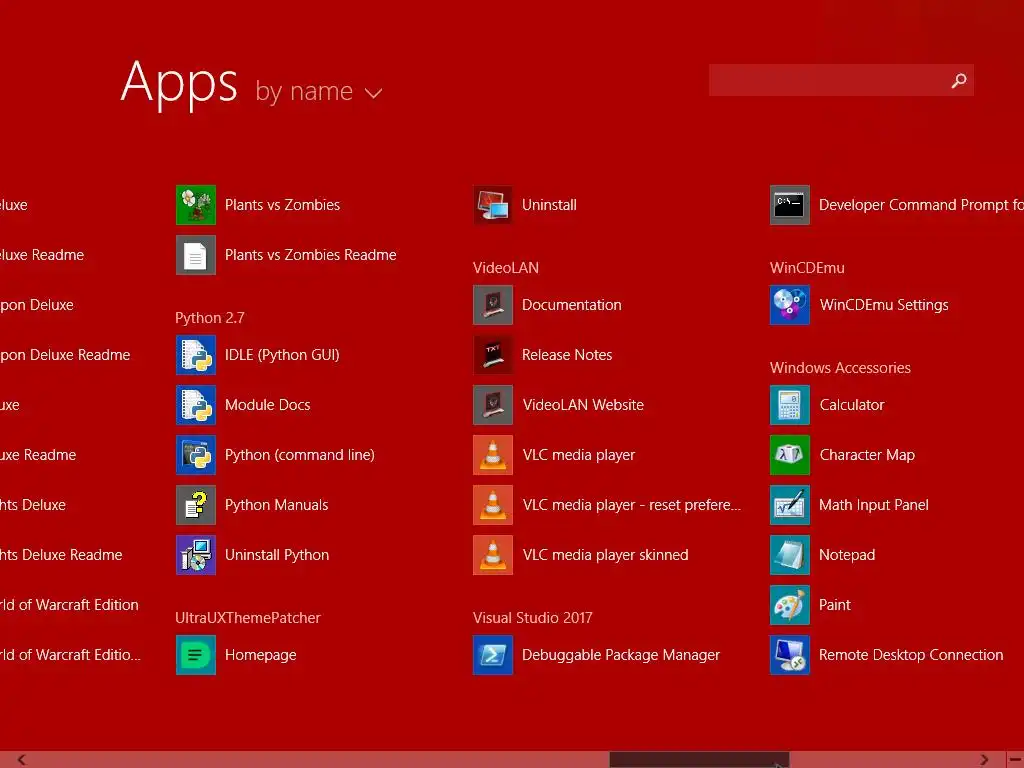Launch the Python (command line) icon
This screenshot has height=768, width=1024.
coord(196,455)
